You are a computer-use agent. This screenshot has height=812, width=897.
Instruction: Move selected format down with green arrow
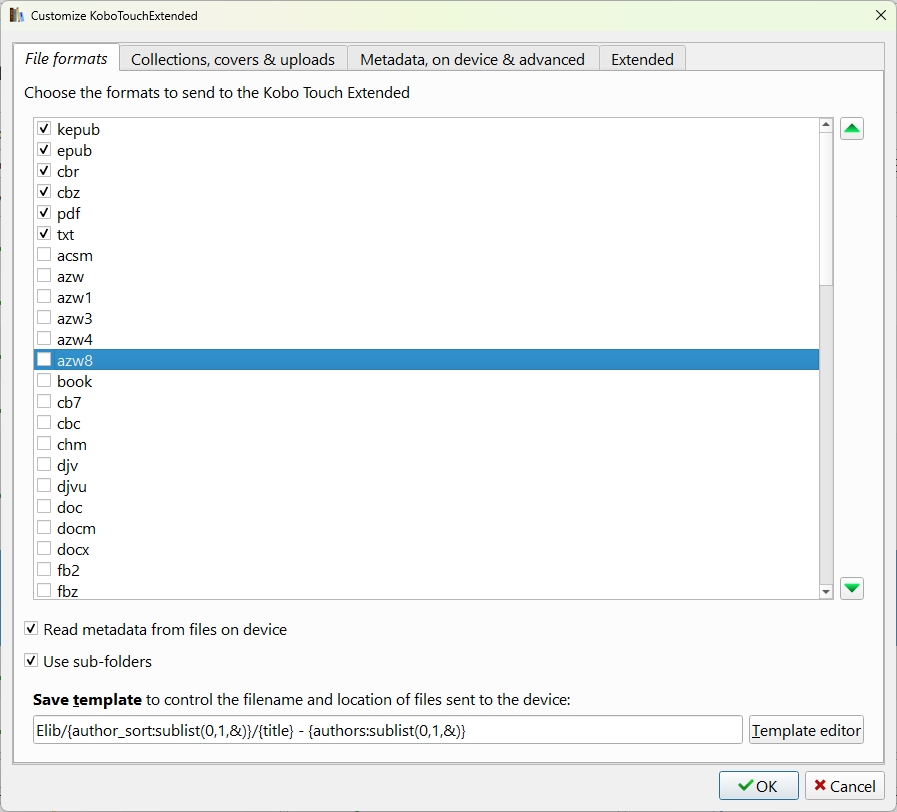pos(851,588)
